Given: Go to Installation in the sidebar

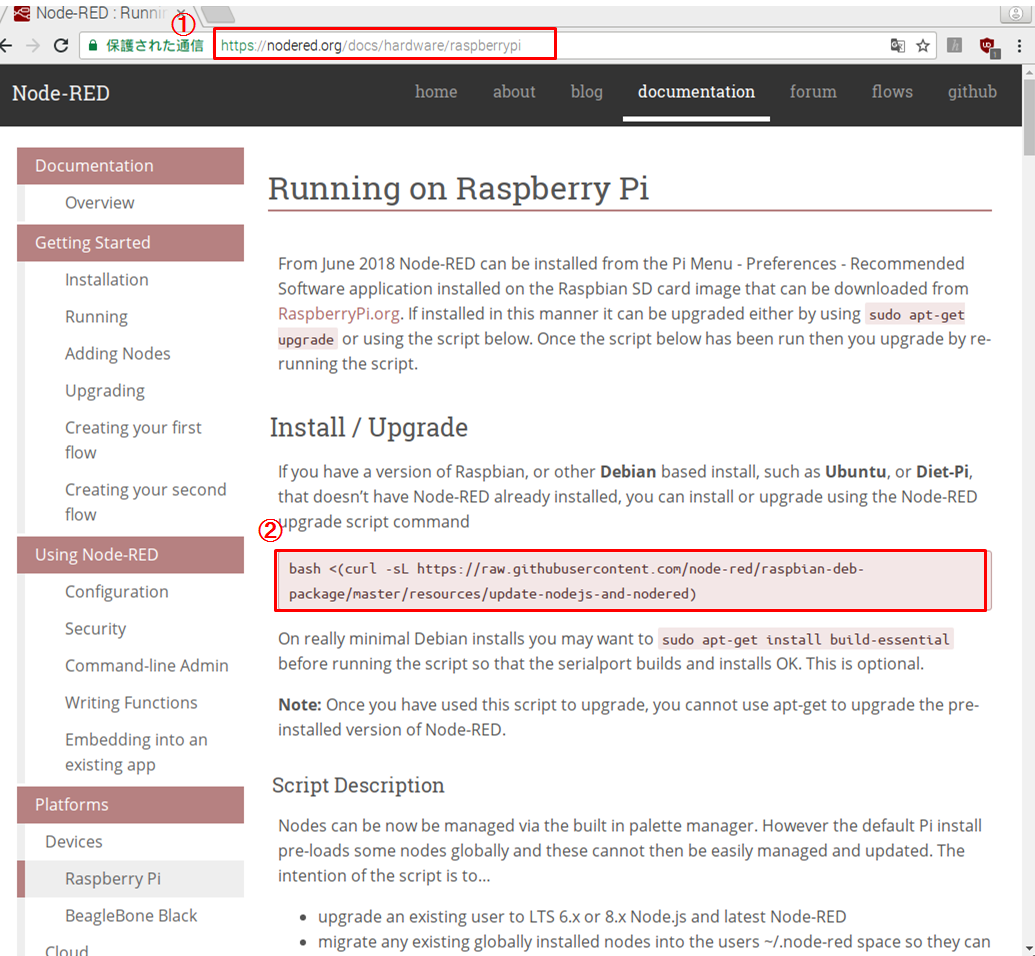Looking at the screenshot, I should (107, 279).
